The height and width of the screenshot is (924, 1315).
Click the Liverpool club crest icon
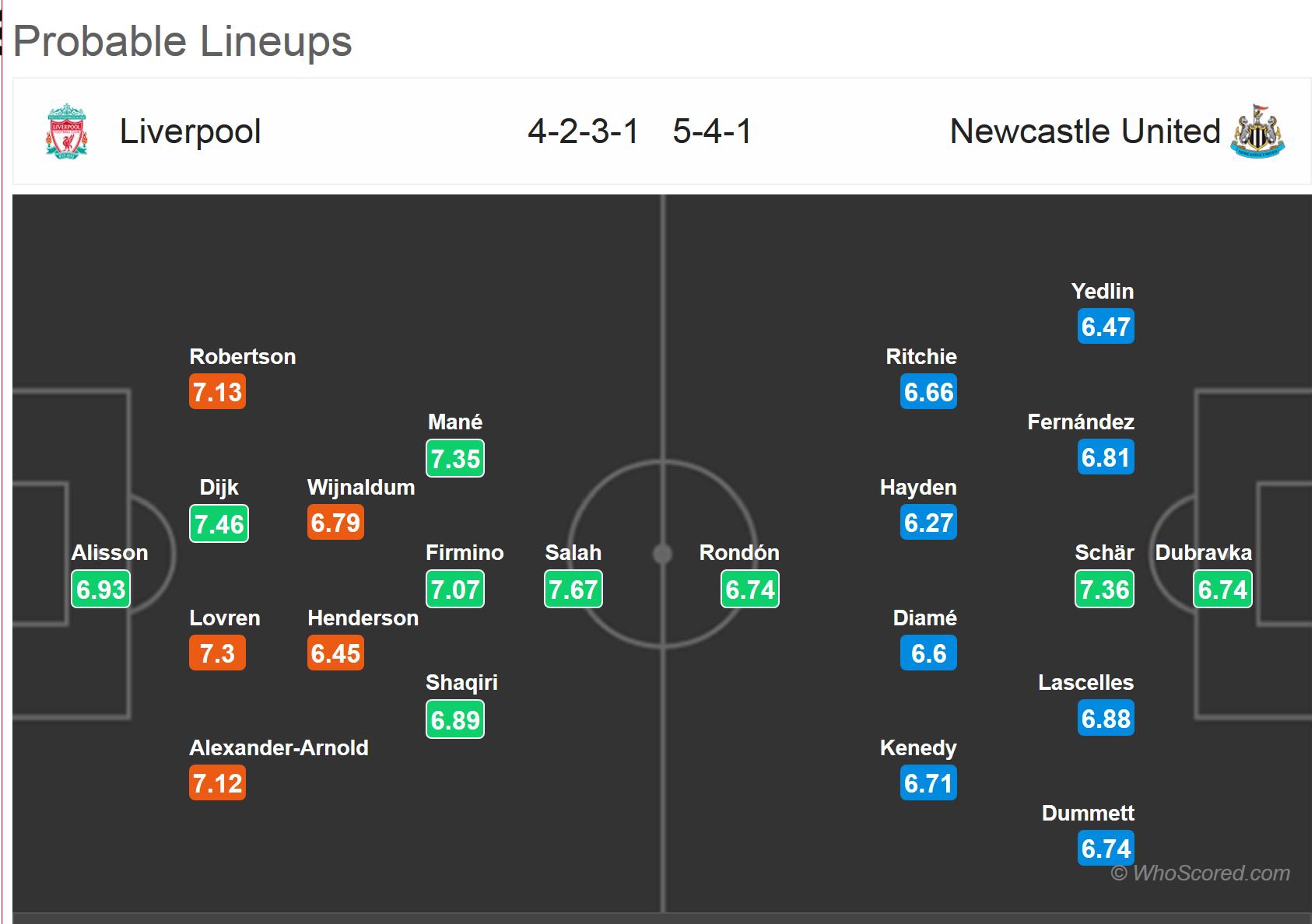[x=66, y=131]
